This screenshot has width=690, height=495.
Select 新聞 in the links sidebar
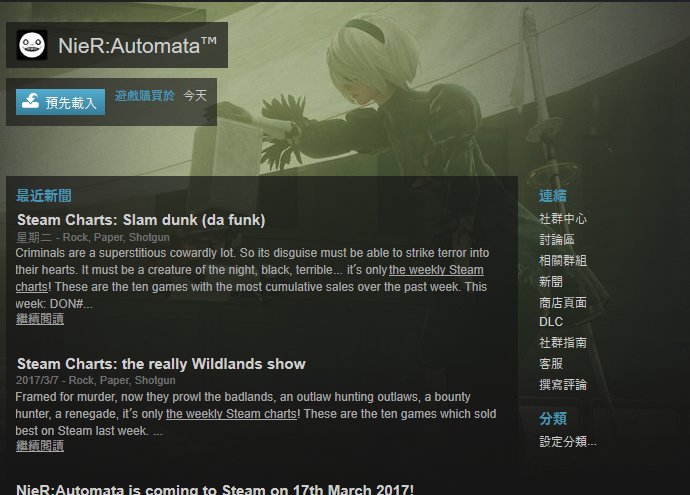pos(551,282)
